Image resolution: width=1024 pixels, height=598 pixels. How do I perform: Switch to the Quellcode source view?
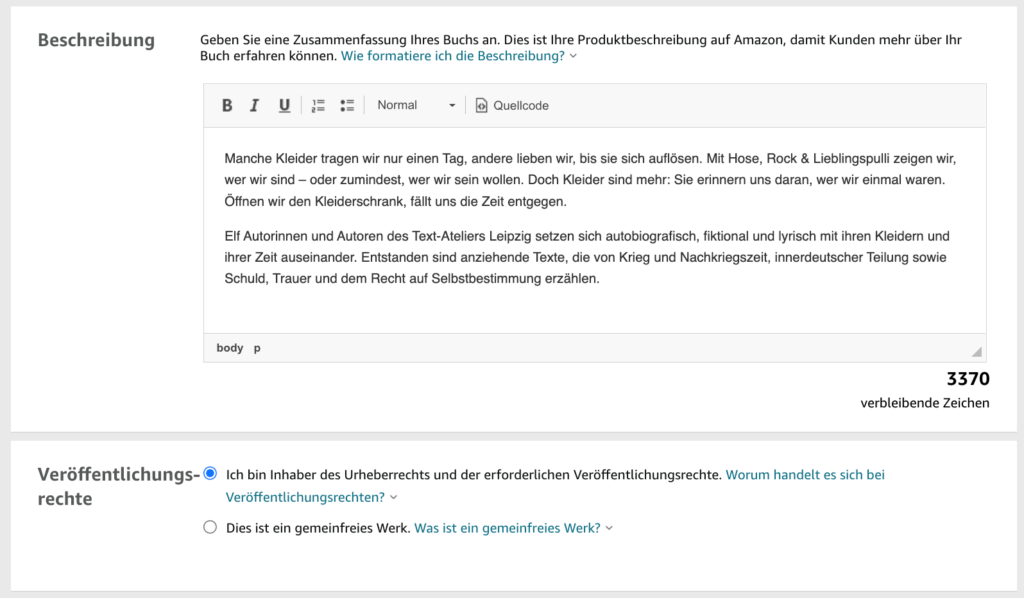point(511,104)
